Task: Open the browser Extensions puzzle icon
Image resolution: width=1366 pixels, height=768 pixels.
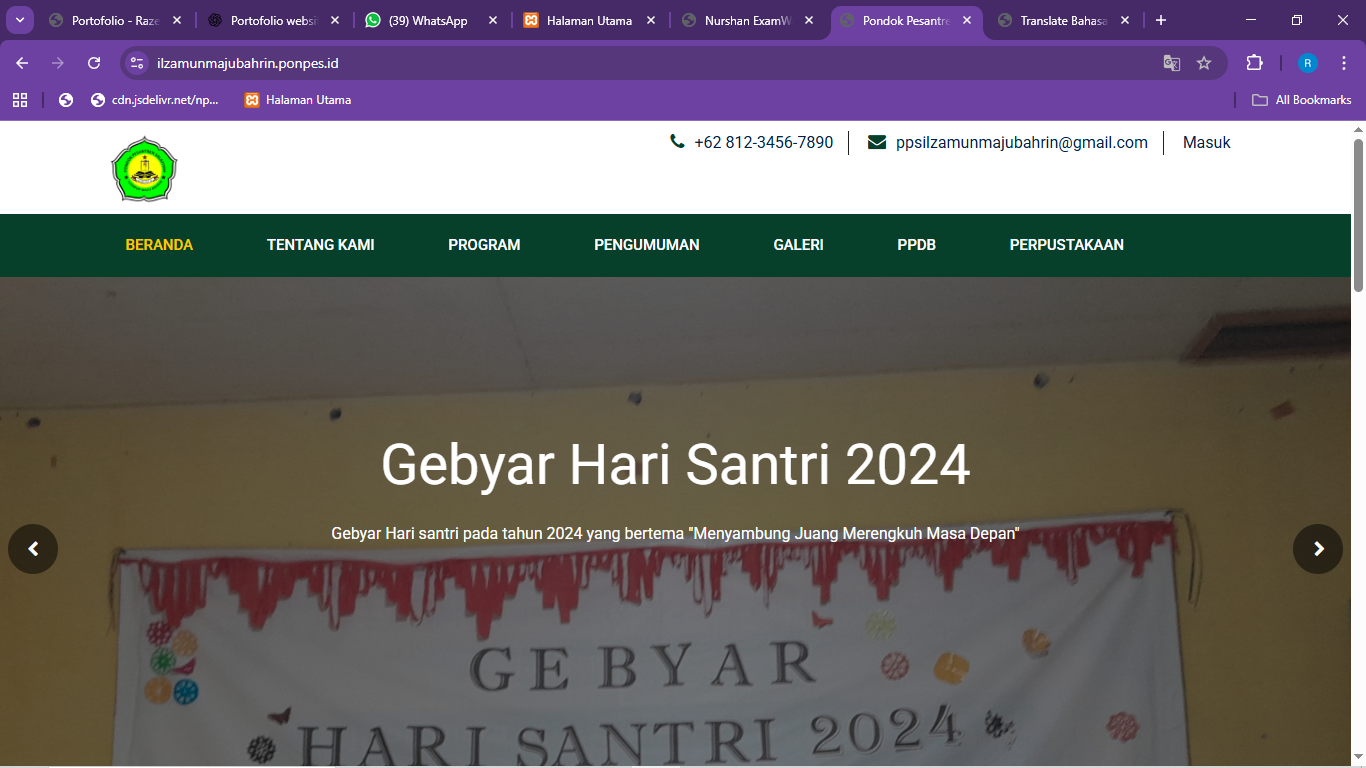Action: [1254, 62]
